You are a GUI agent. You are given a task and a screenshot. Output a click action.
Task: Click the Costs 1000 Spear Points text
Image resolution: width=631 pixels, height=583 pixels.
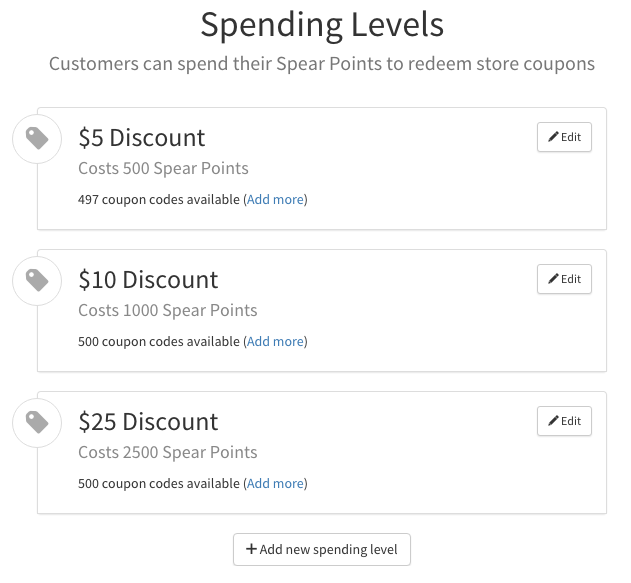click(x=167, y=310)
